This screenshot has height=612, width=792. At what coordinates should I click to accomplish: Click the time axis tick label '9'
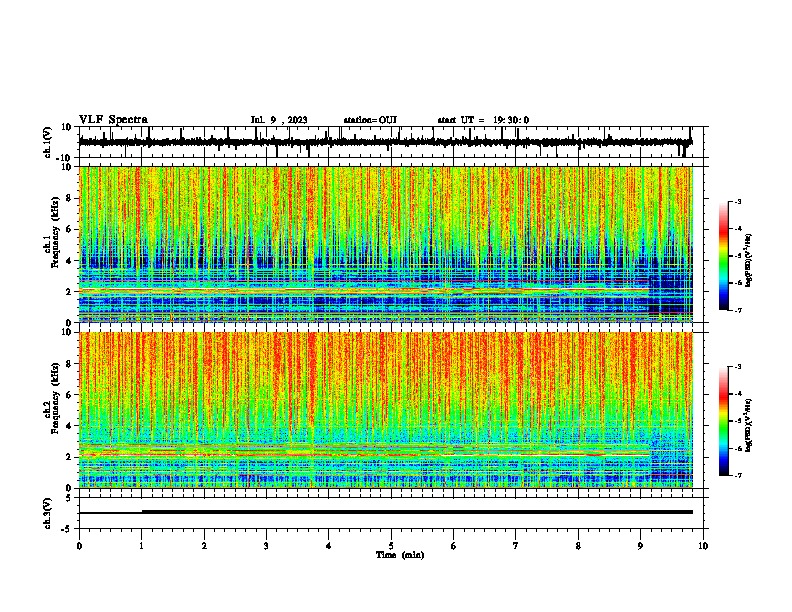640,546
